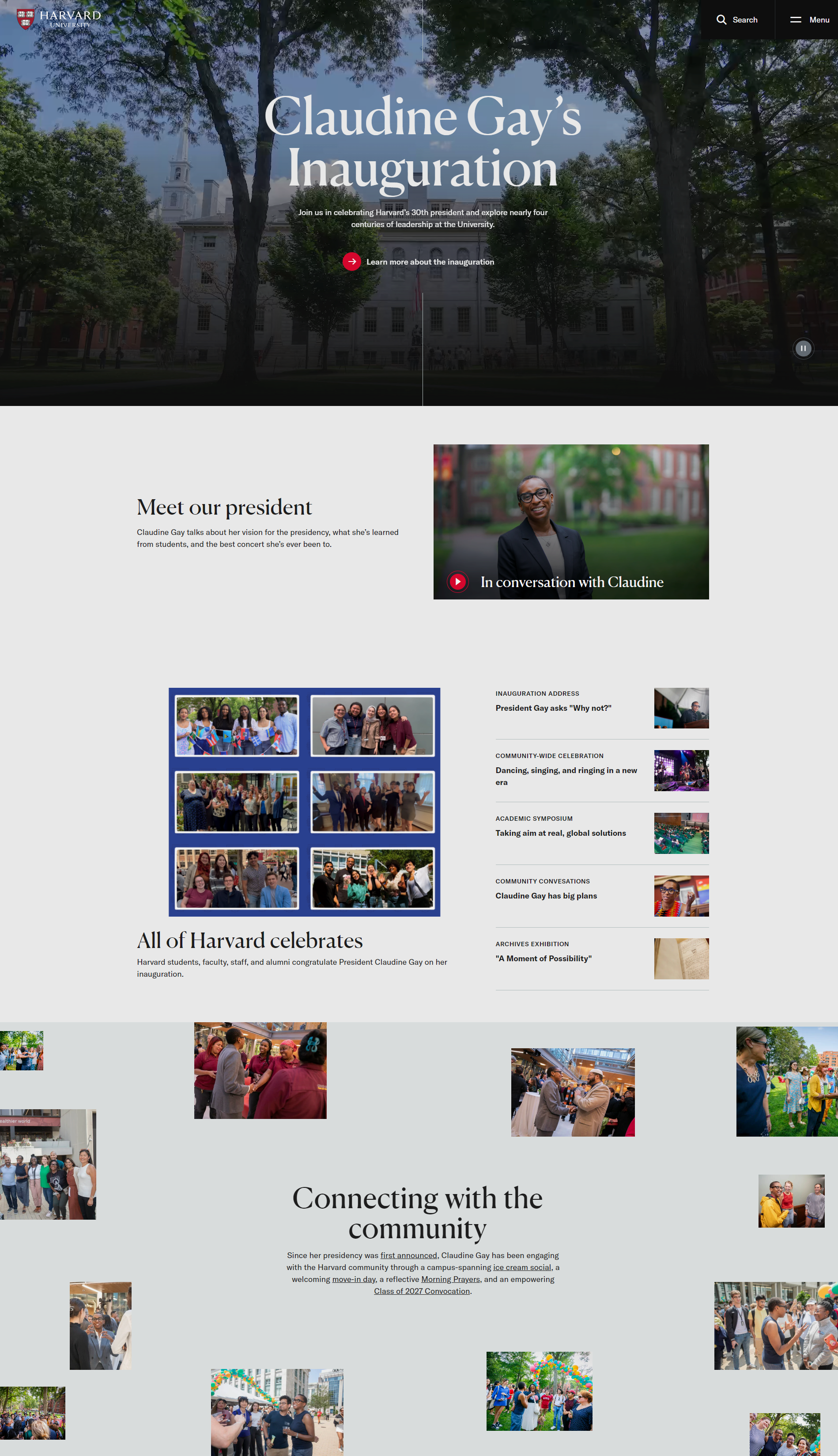This screenshot has width=838, height=1456.
Task: Click the 'Inauguration Address' category label
Action: coord(537,694)
